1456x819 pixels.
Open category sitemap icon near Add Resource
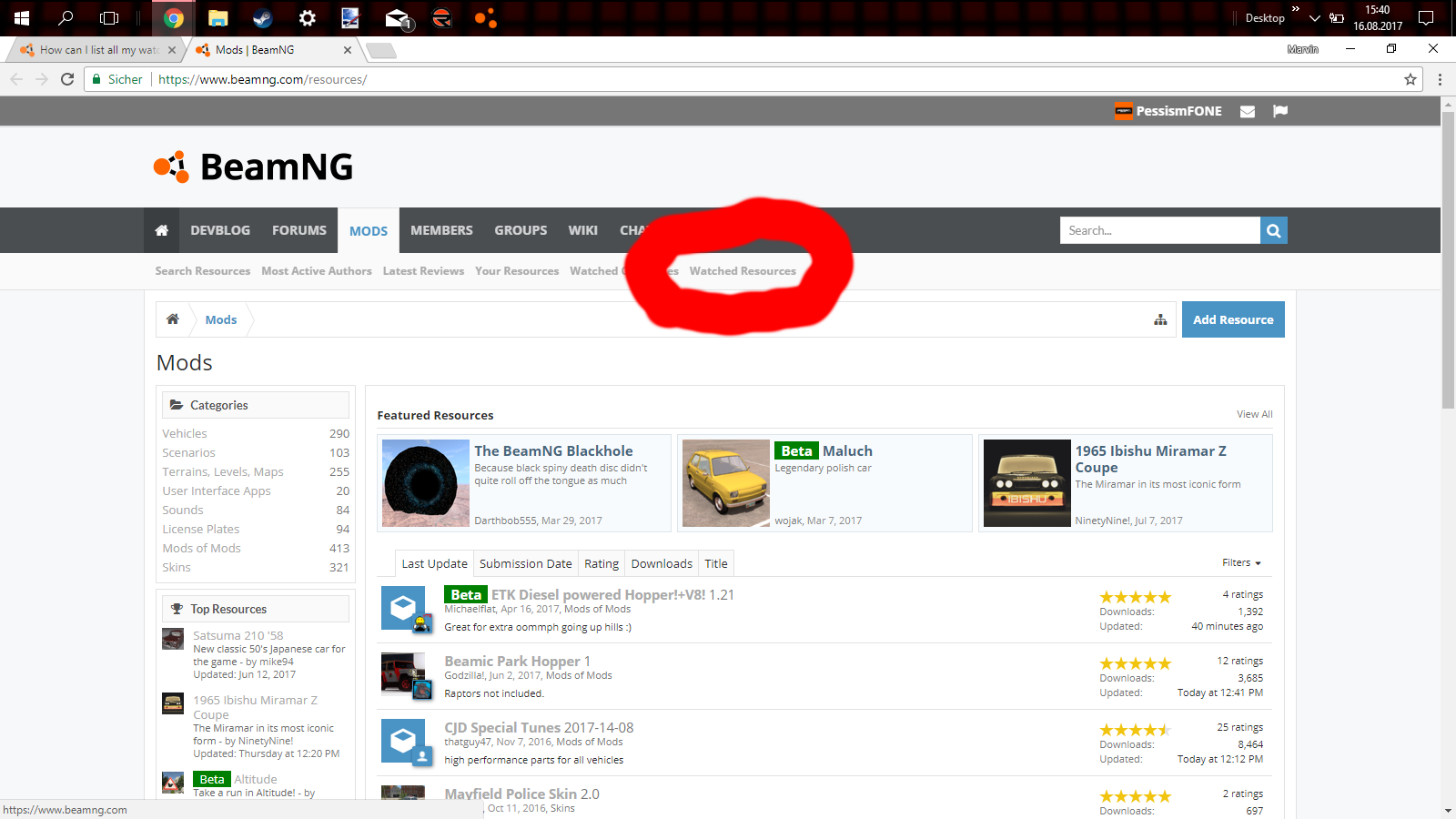[1160, 319]
